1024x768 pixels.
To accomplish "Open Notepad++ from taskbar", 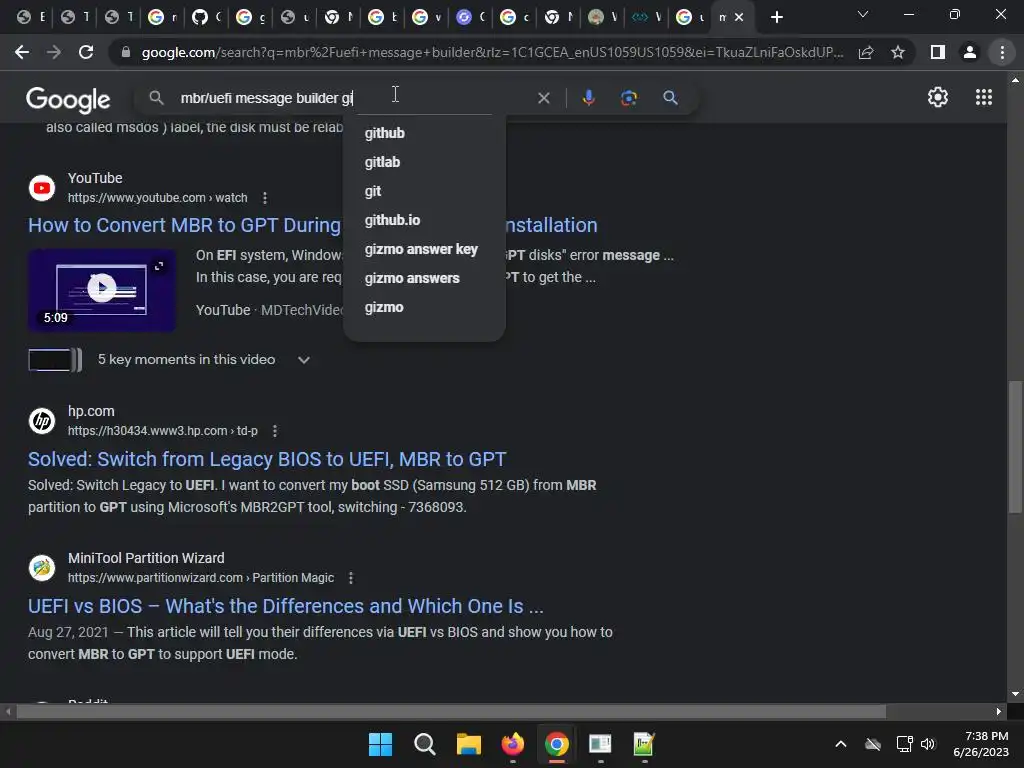I will tap(644, 744).
